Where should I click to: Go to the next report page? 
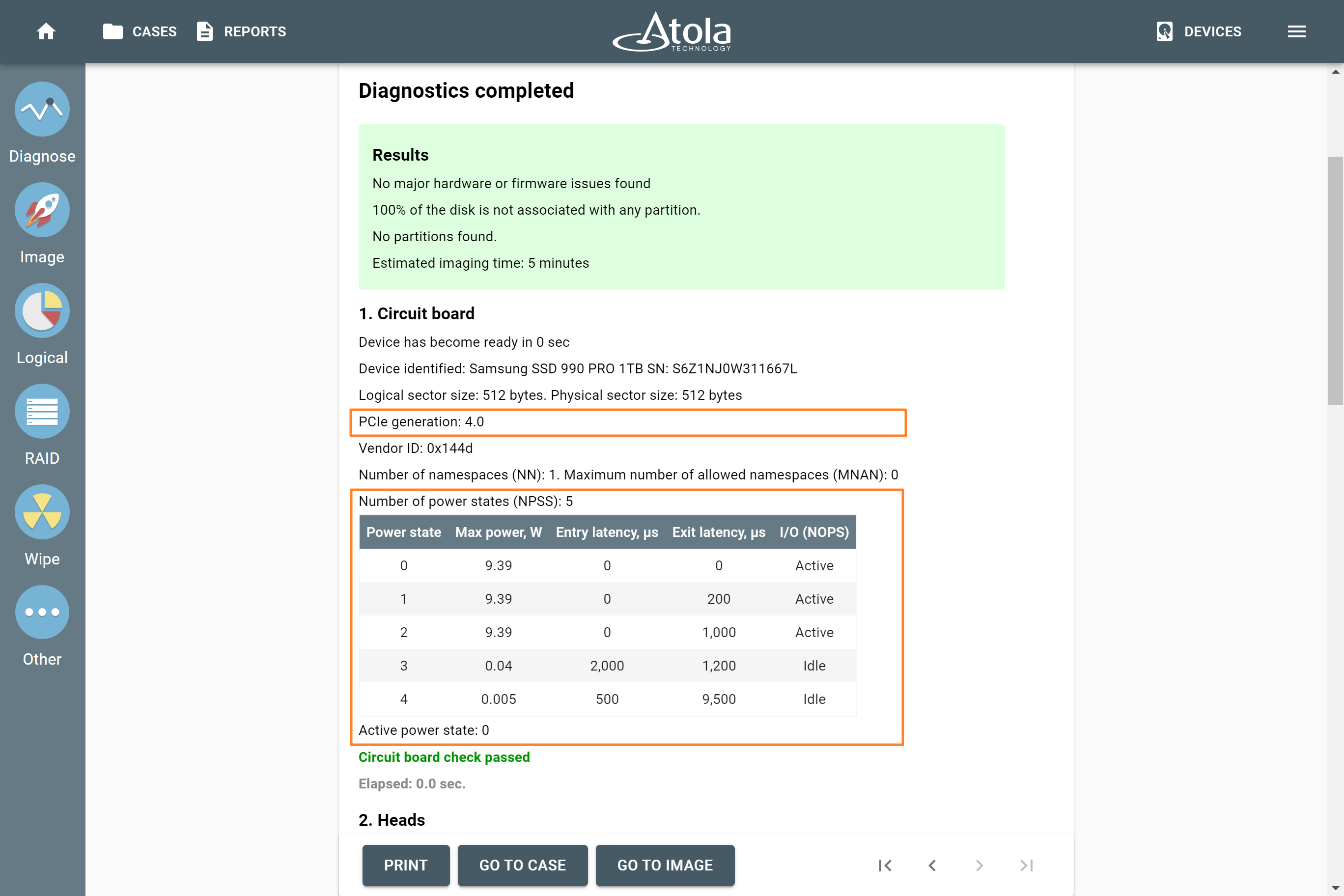click(980, 865)
